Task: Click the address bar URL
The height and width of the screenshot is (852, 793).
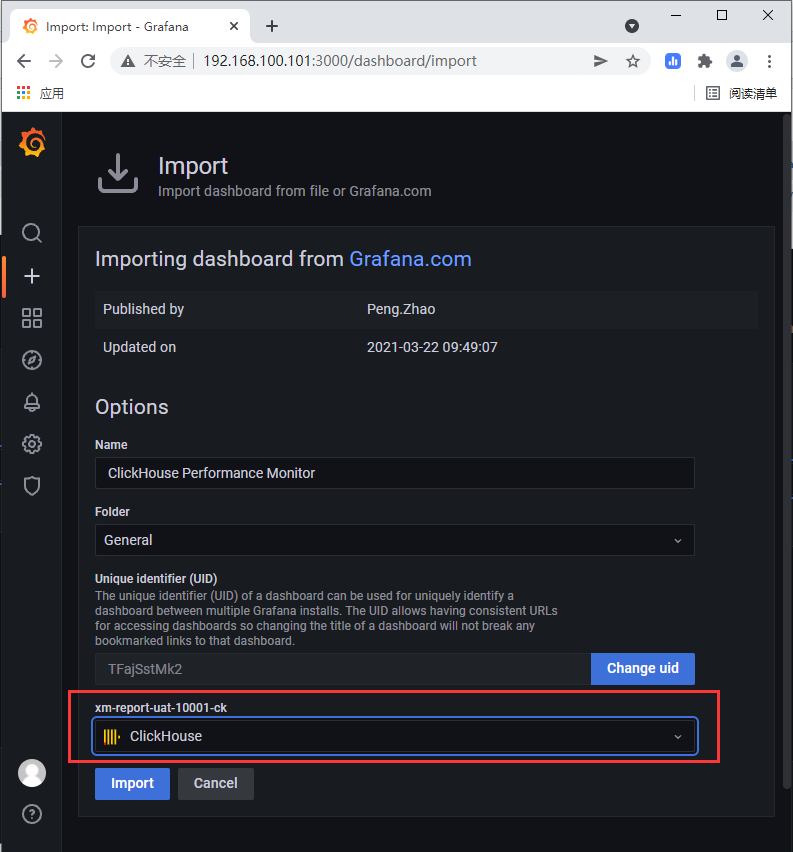Action: (340, 61)
